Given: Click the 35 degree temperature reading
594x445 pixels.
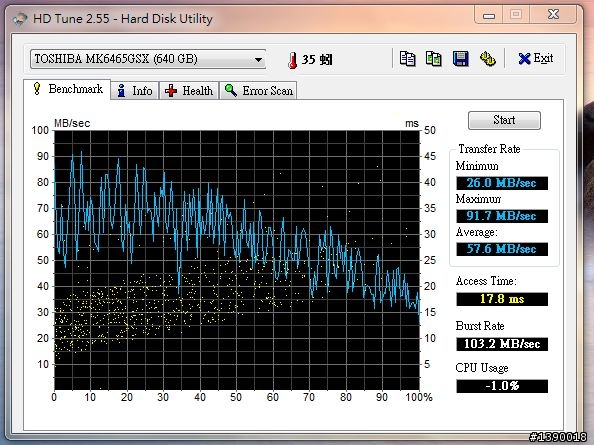Looking at the screenshot, I should click(x=317, y=60).
